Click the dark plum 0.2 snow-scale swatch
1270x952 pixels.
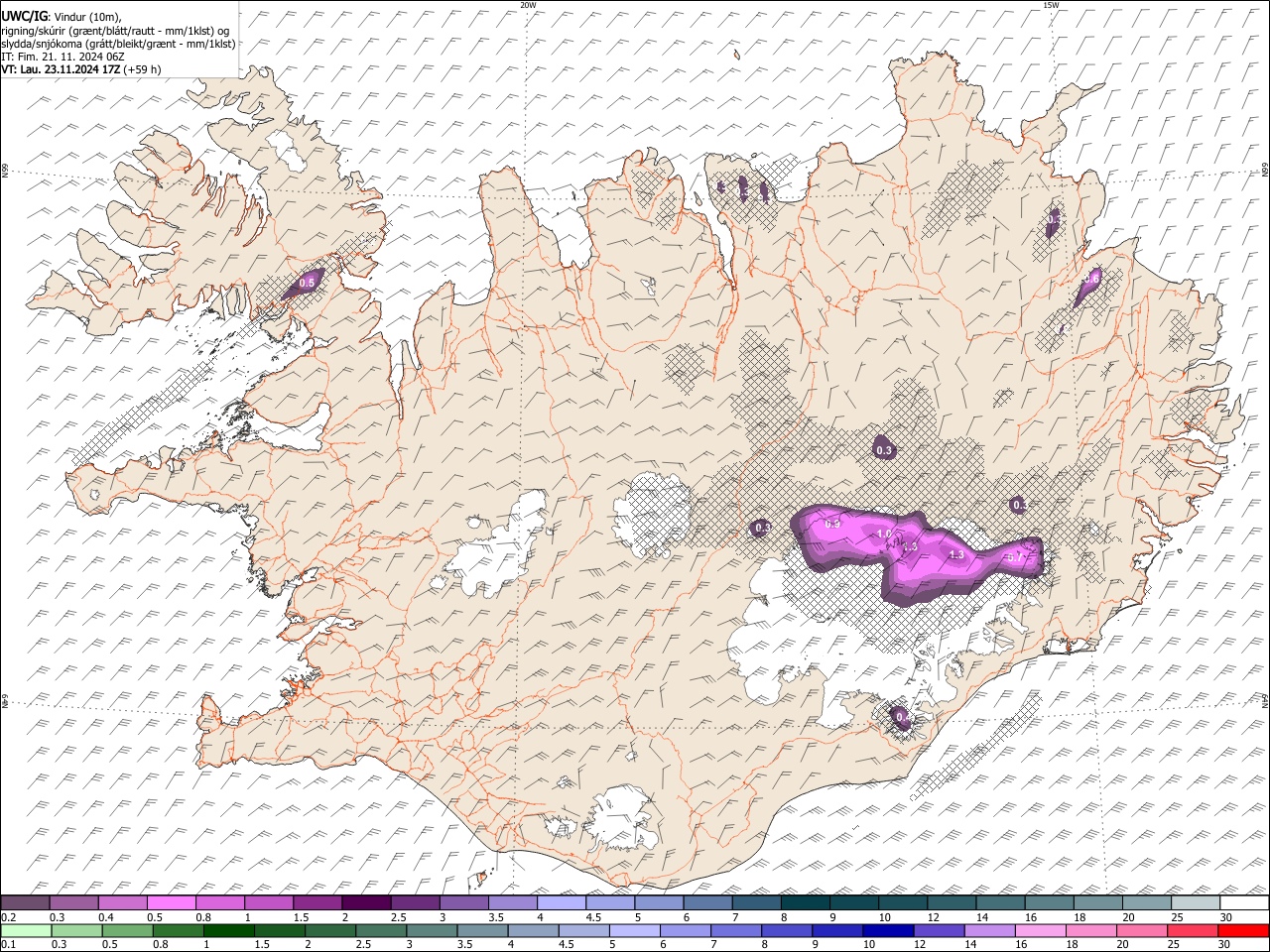(x=25, y=903)
